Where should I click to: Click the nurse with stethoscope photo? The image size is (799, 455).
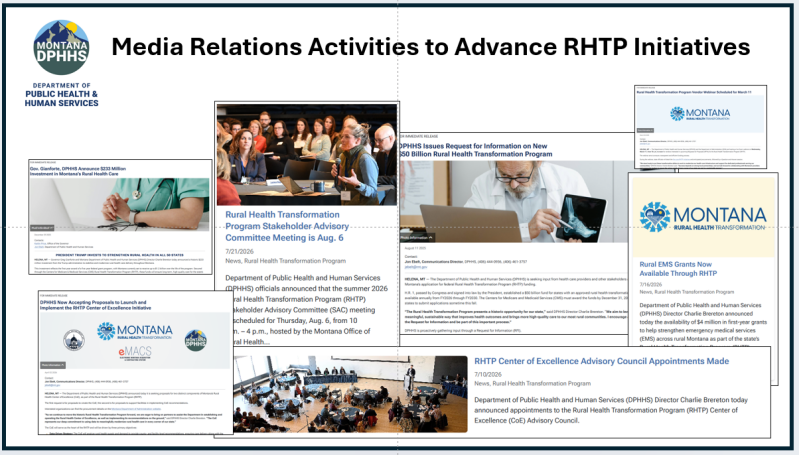tap(119, 204)
